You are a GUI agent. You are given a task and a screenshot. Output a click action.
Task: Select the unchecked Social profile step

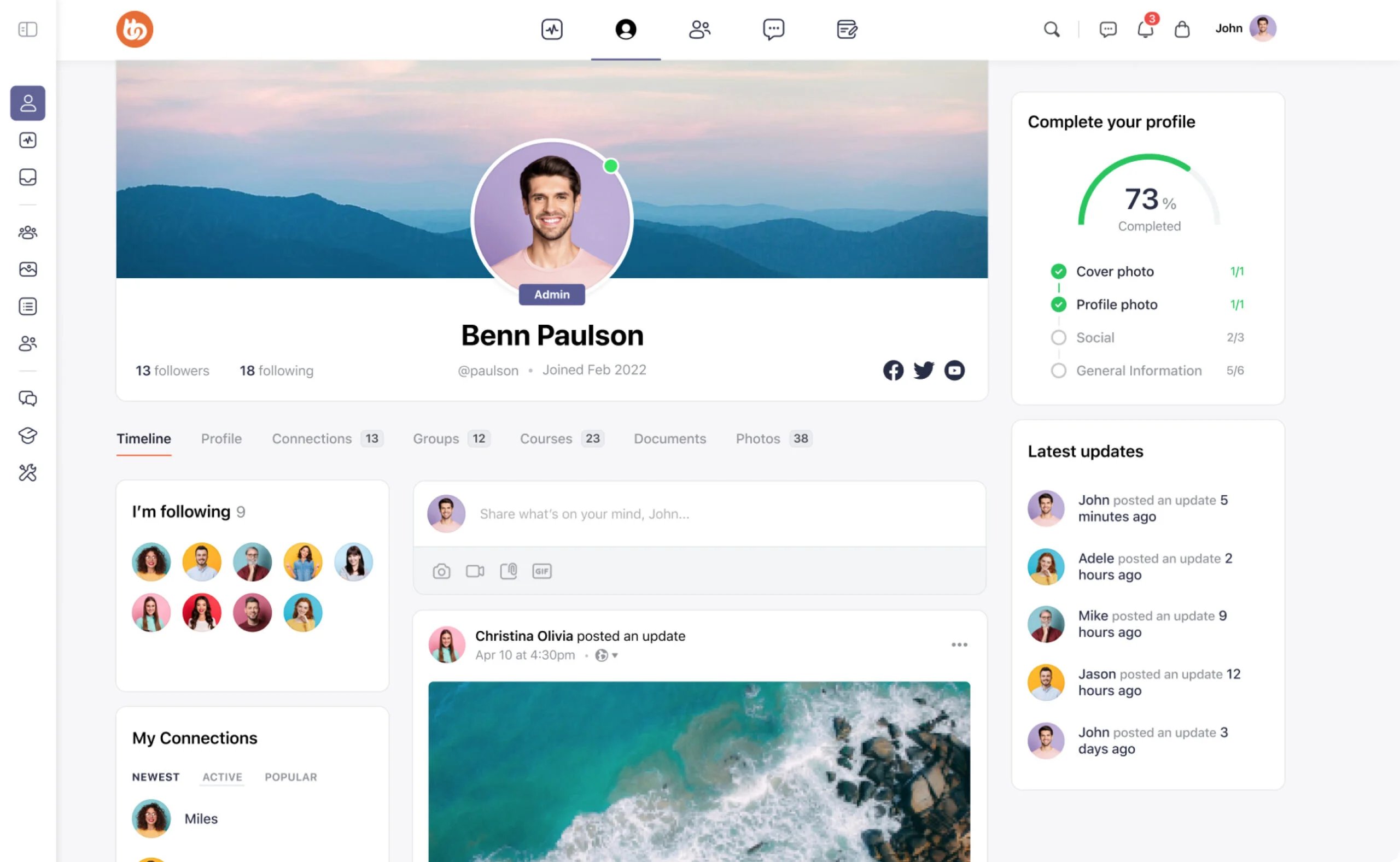(1094, 337)
